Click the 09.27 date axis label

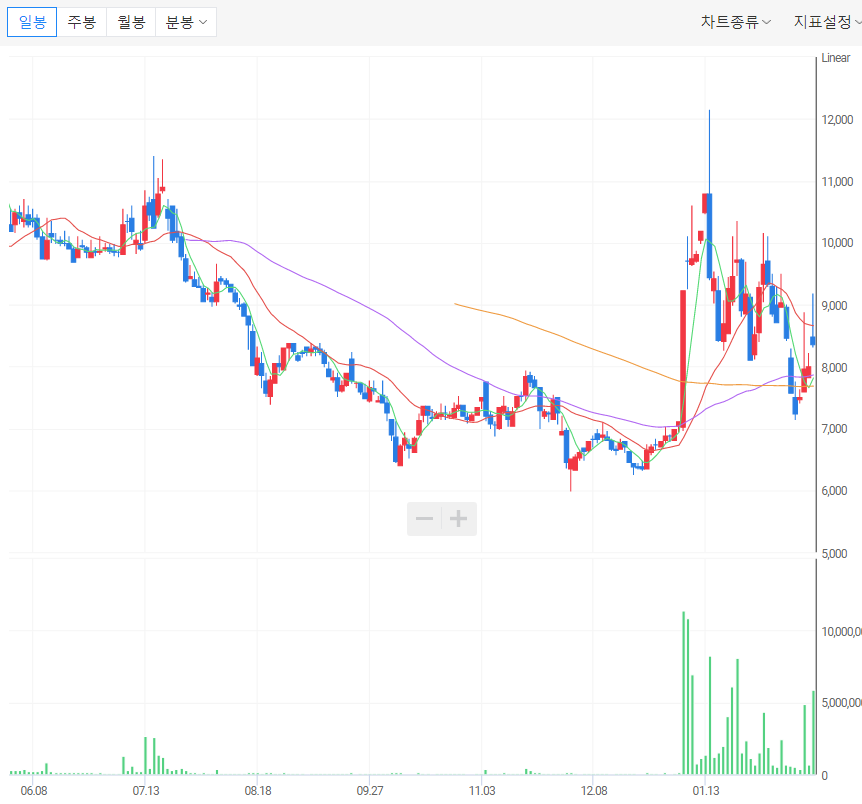(x=369, y=791)
